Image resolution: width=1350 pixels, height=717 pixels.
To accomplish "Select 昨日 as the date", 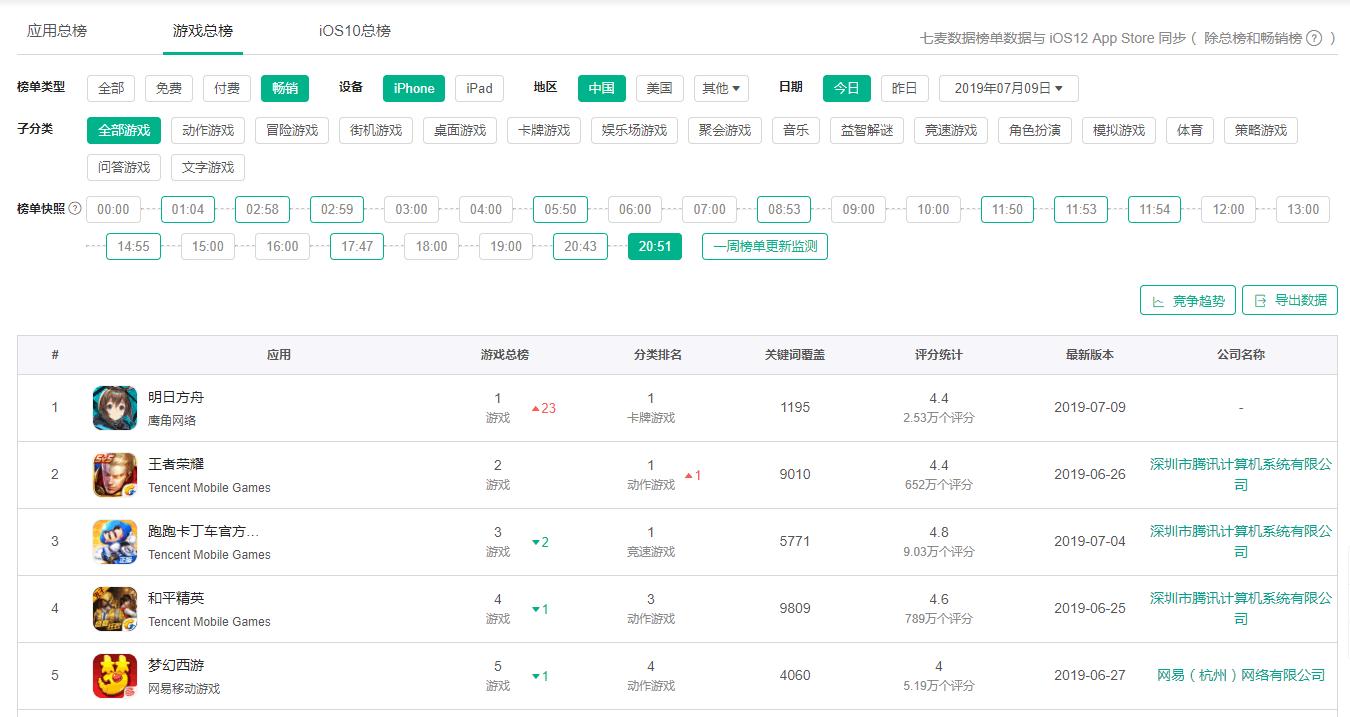I will click(905, 88).
